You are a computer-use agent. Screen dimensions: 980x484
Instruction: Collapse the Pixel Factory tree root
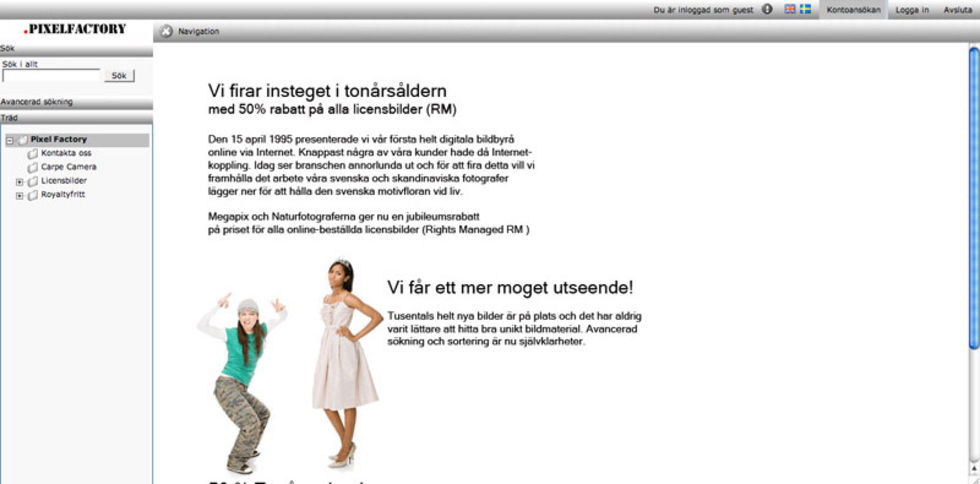pos(9,141)
